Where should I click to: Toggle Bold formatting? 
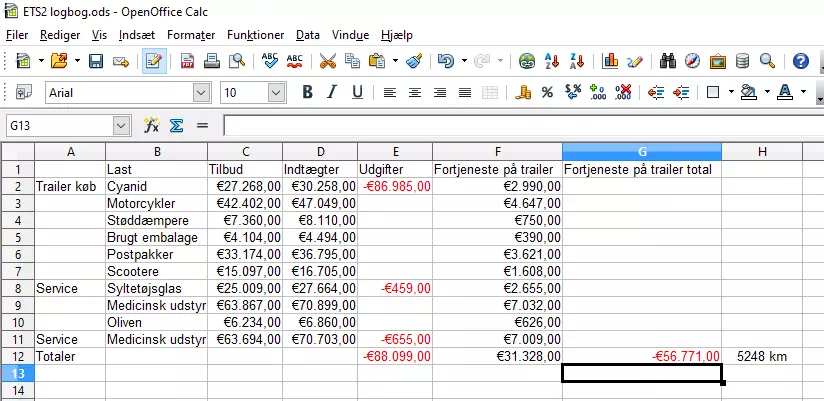click(x=307, y=92)
